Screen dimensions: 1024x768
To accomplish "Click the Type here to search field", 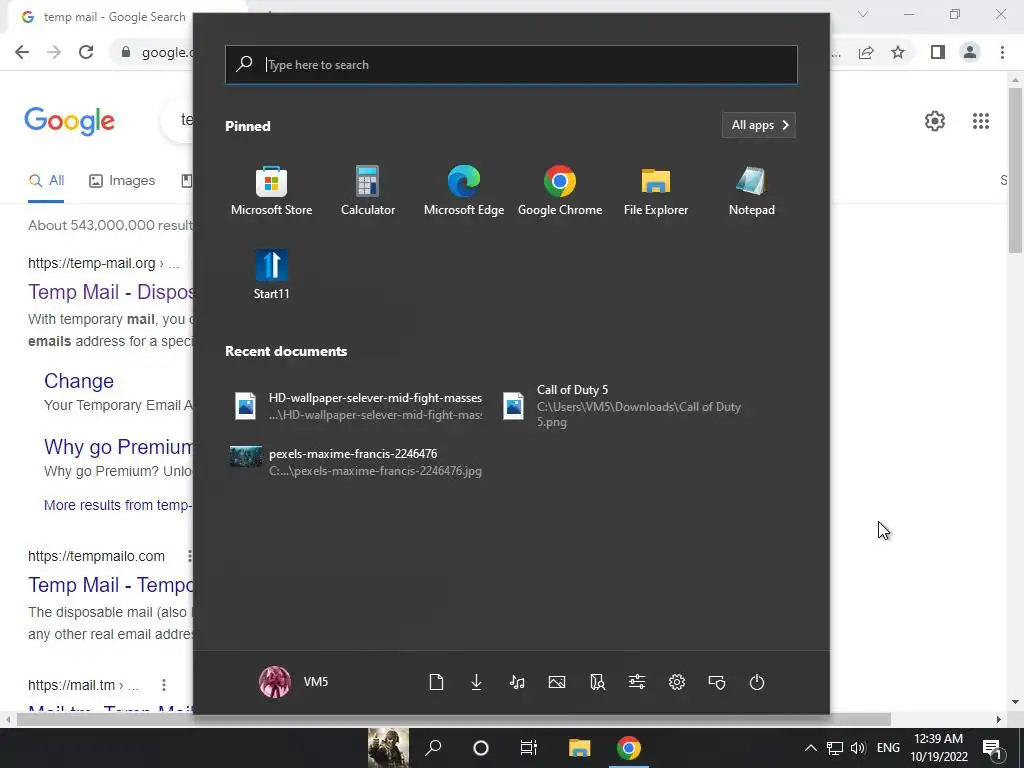I will point(511,65).
